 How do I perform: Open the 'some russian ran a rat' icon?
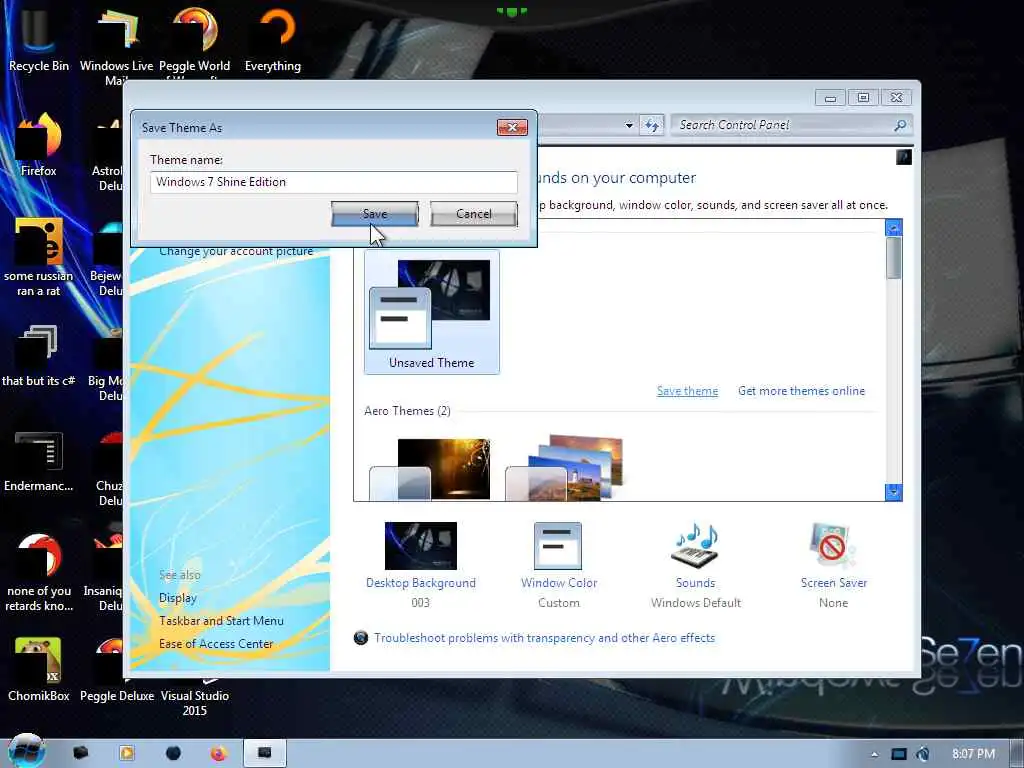point(38,257)
